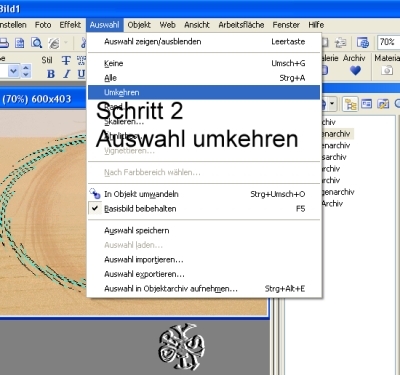
Task: Choose In Objekt umwandeln
Action: [204, 194]
